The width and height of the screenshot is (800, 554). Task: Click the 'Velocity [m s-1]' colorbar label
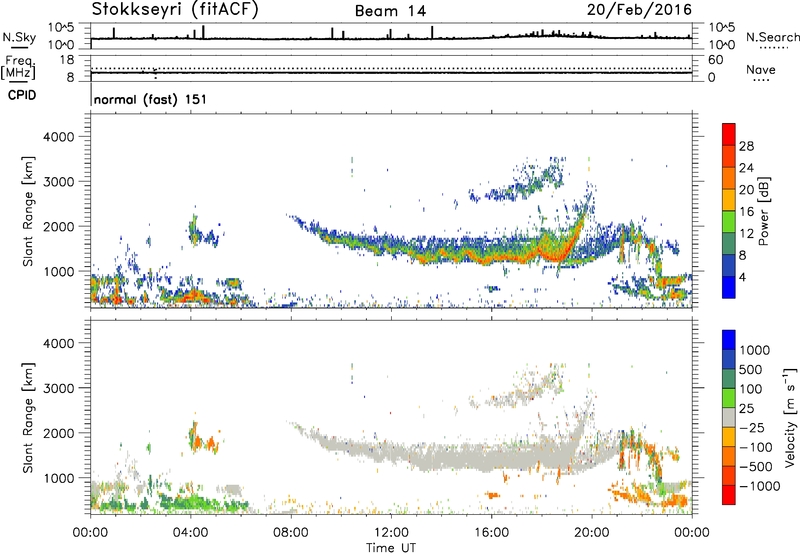pyautogui.click(x=790, y=417)
